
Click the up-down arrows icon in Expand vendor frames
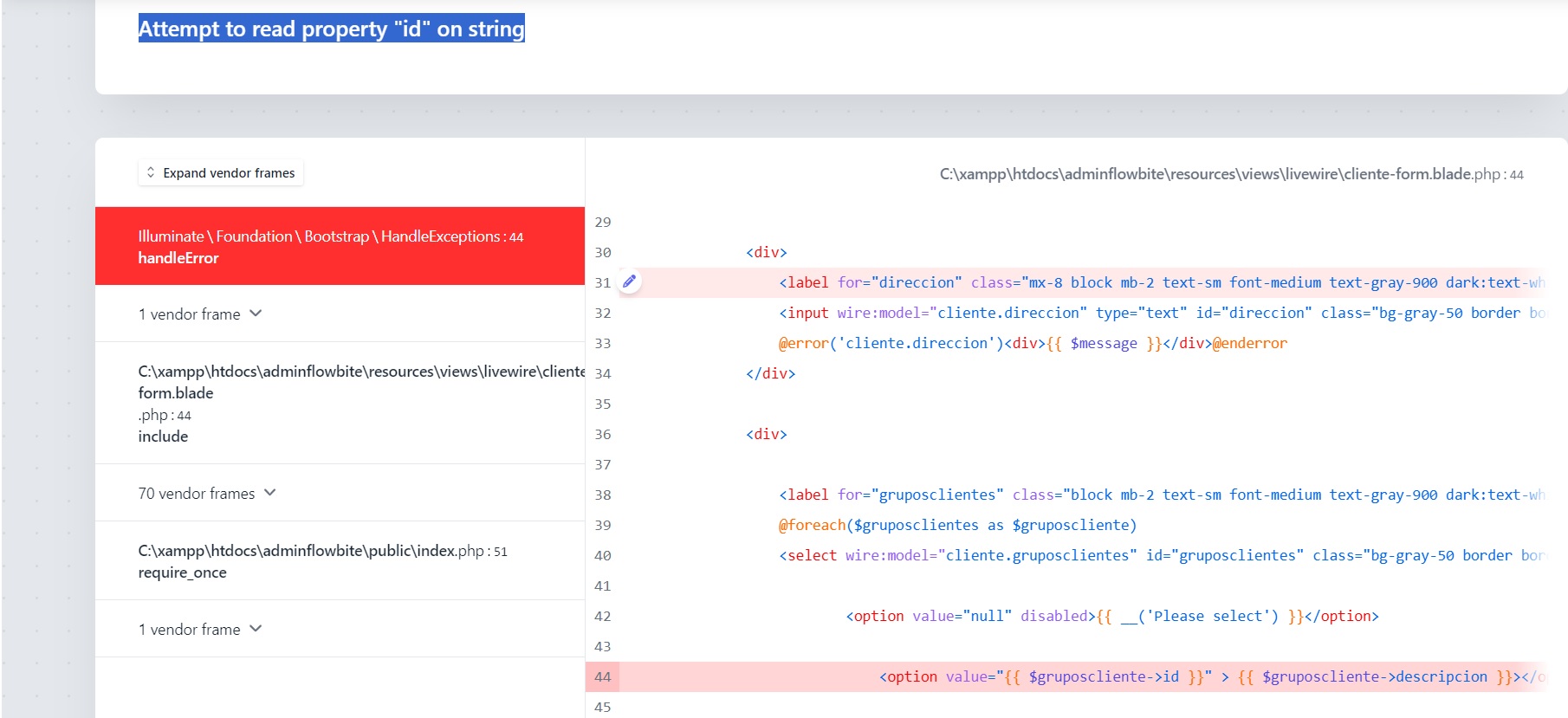pos(151,172)
